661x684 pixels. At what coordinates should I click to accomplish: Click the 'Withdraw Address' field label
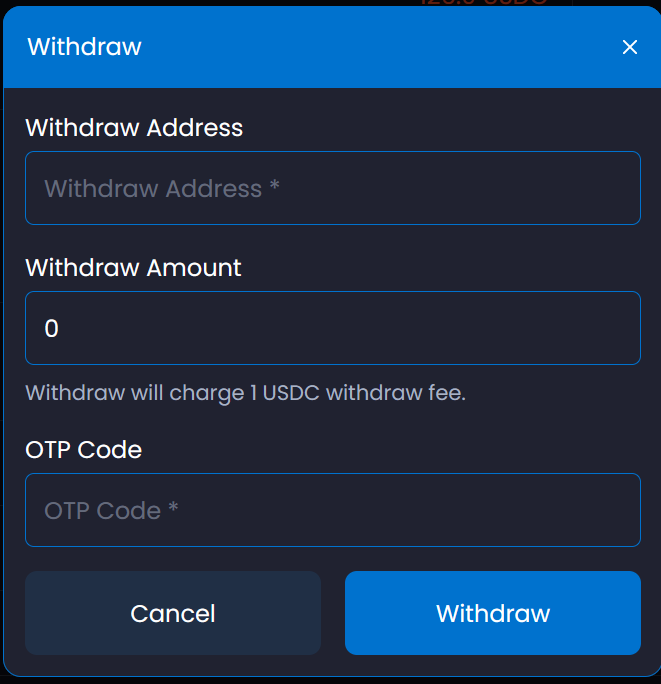(x=134, y=128)
